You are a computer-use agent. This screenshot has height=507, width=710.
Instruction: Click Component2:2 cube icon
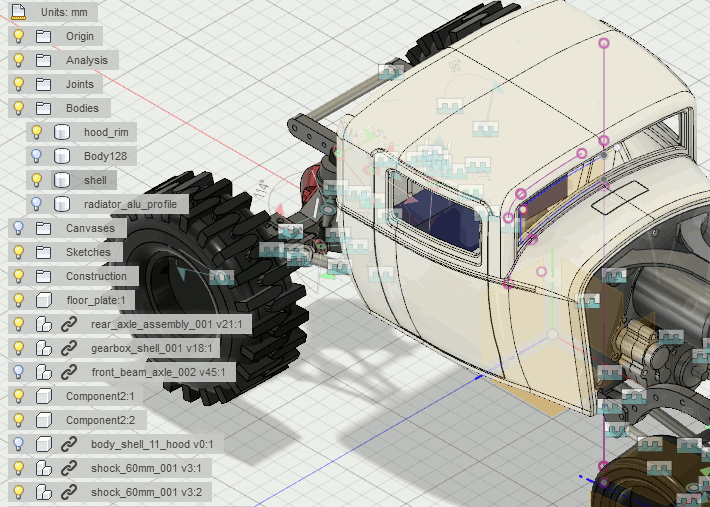[43, 420]
